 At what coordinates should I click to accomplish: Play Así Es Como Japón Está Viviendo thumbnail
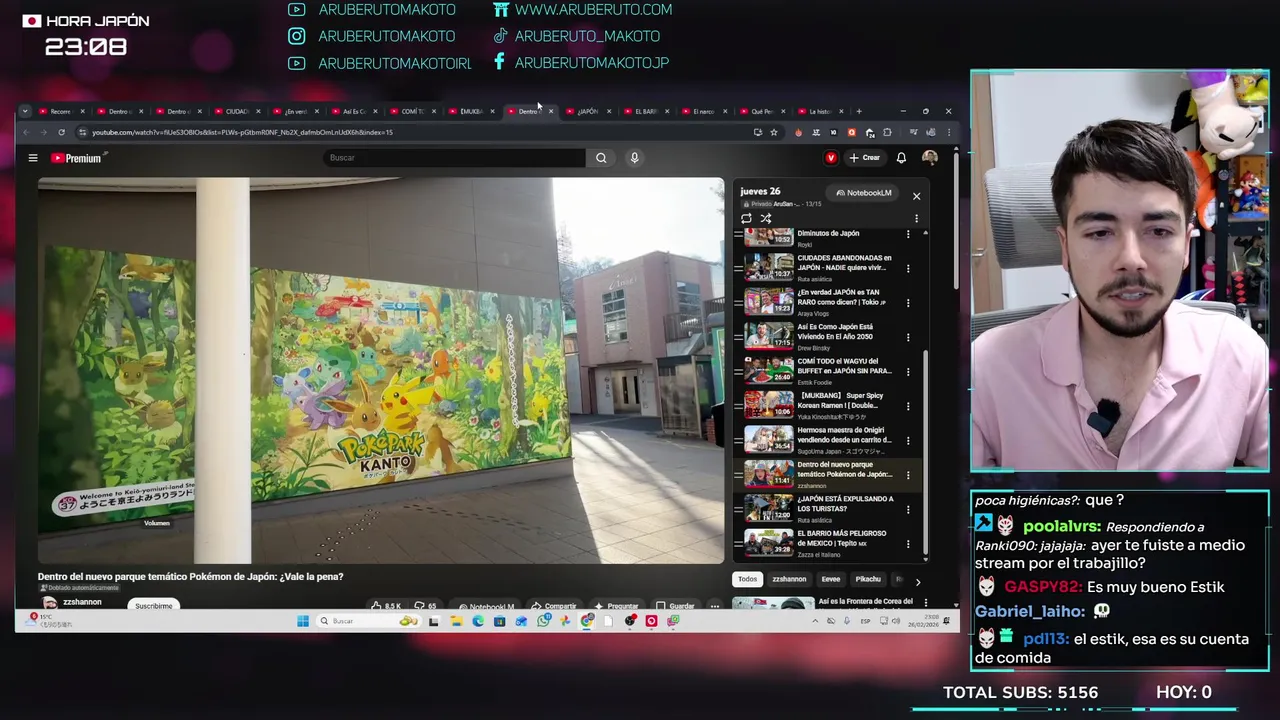pos(769,336)
